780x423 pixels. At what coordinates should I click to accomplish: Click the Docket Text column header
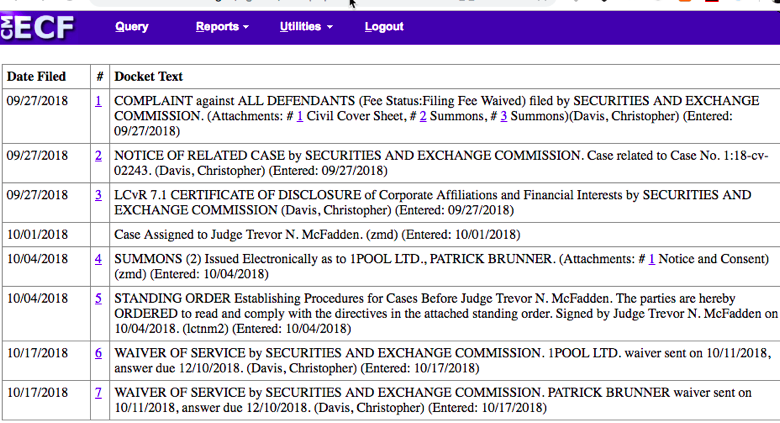148,76
